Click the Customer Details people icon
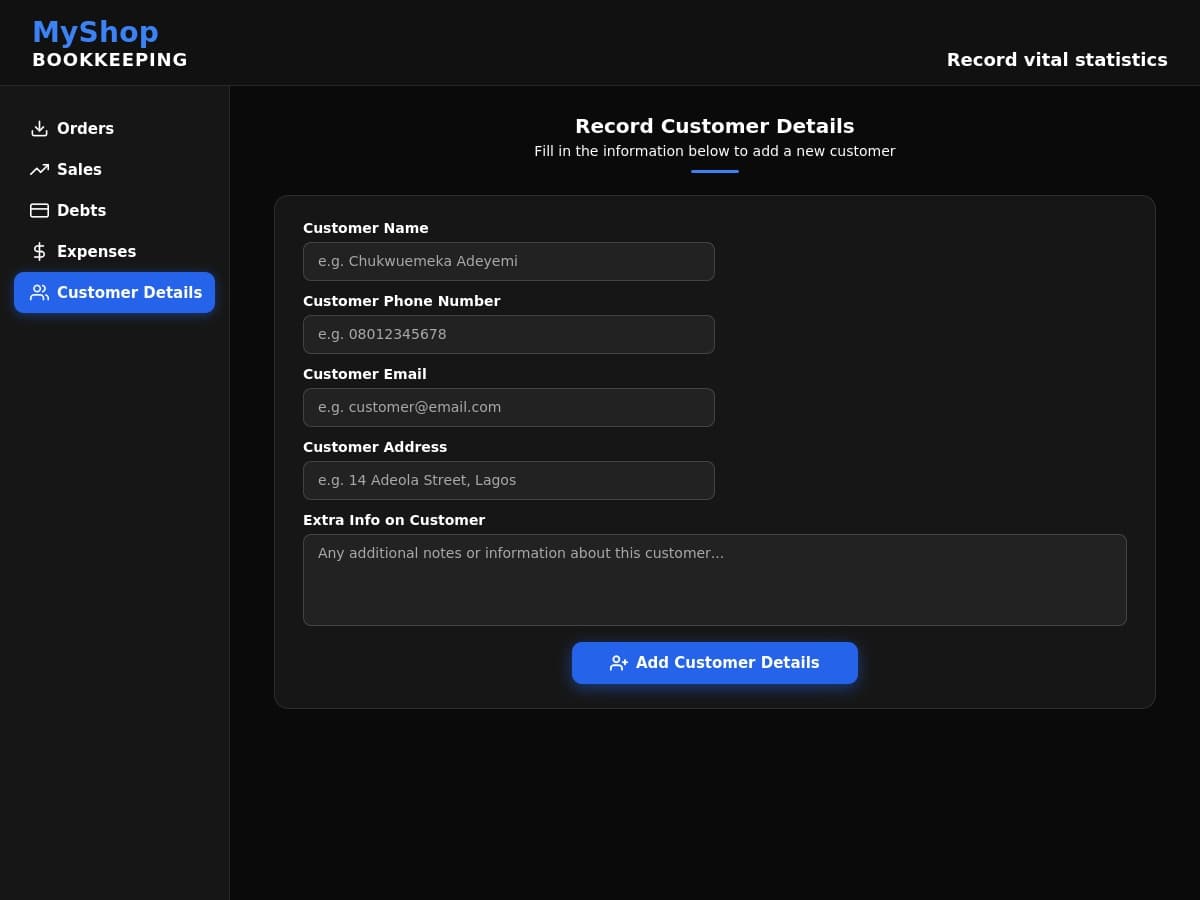 [x=39, y=292]
